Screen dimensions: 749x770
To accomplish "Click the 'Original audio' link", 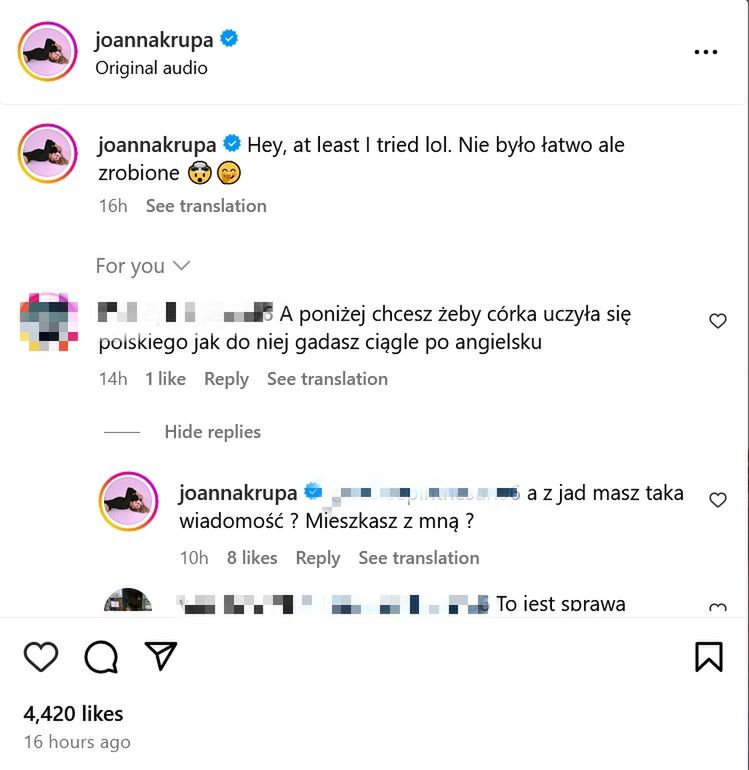I will pyautogui.click(x=151, y=68).
